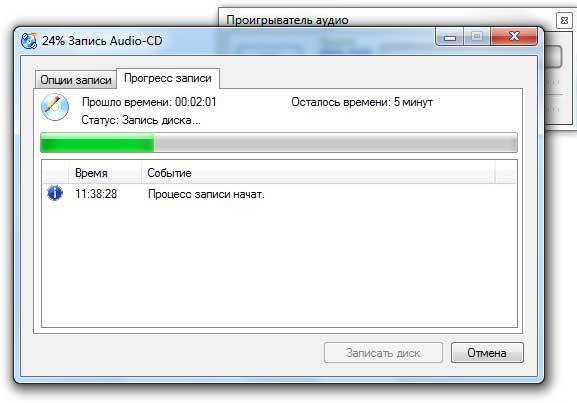The image size is (577, 403).
Task: Close the Запись Audio-CD window
Action: (514, 36)
